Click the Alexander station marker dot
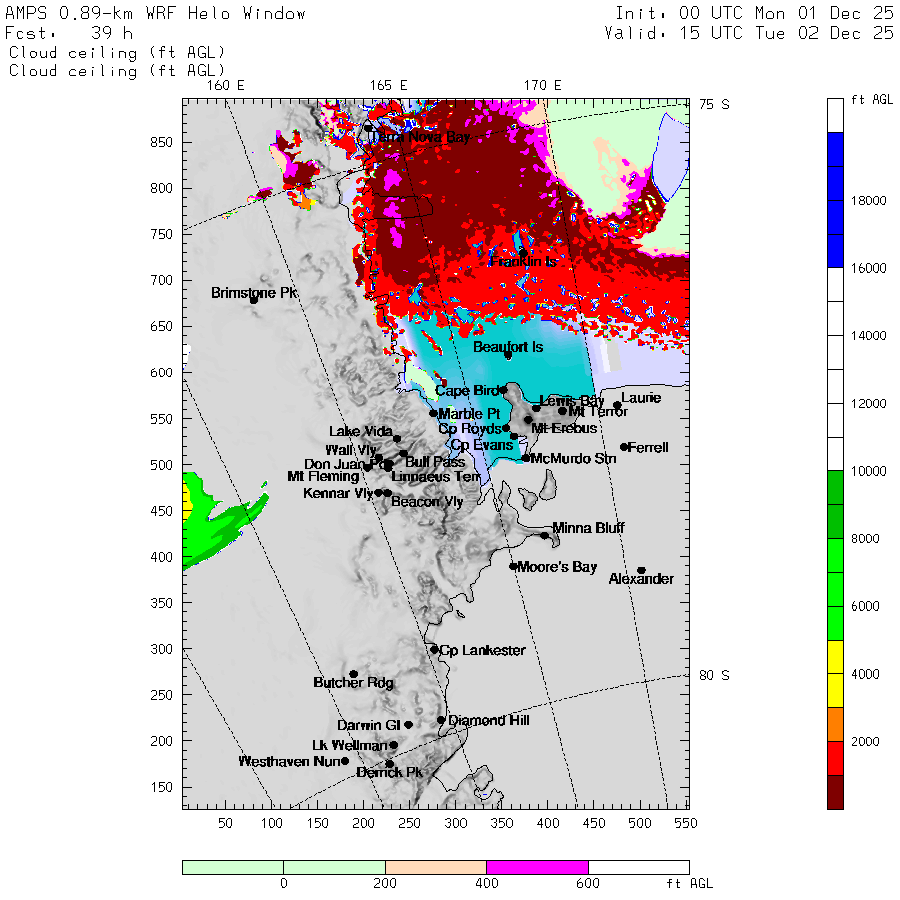 [641, 570]
